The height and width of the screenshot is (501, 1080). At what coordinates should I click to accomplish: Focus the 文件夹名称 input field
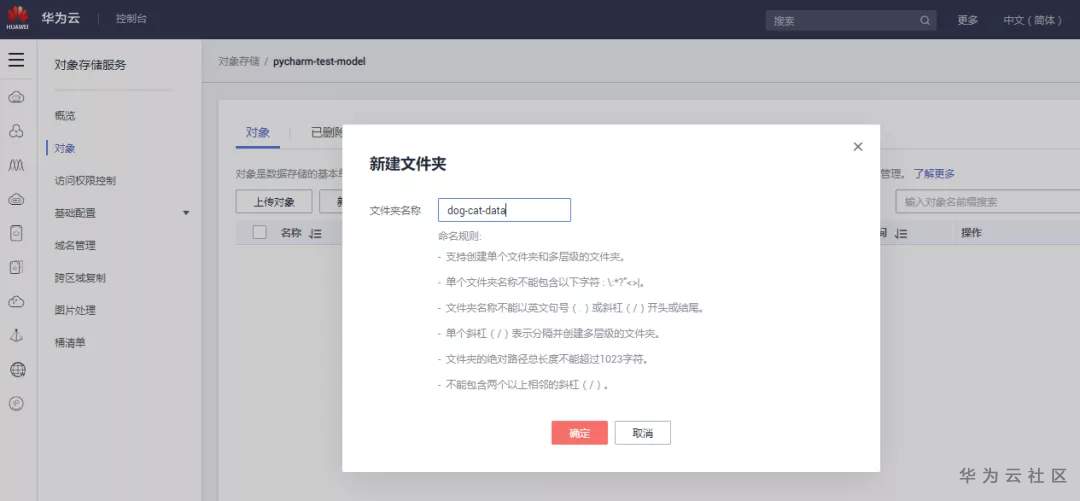click(x=504, y=210)
